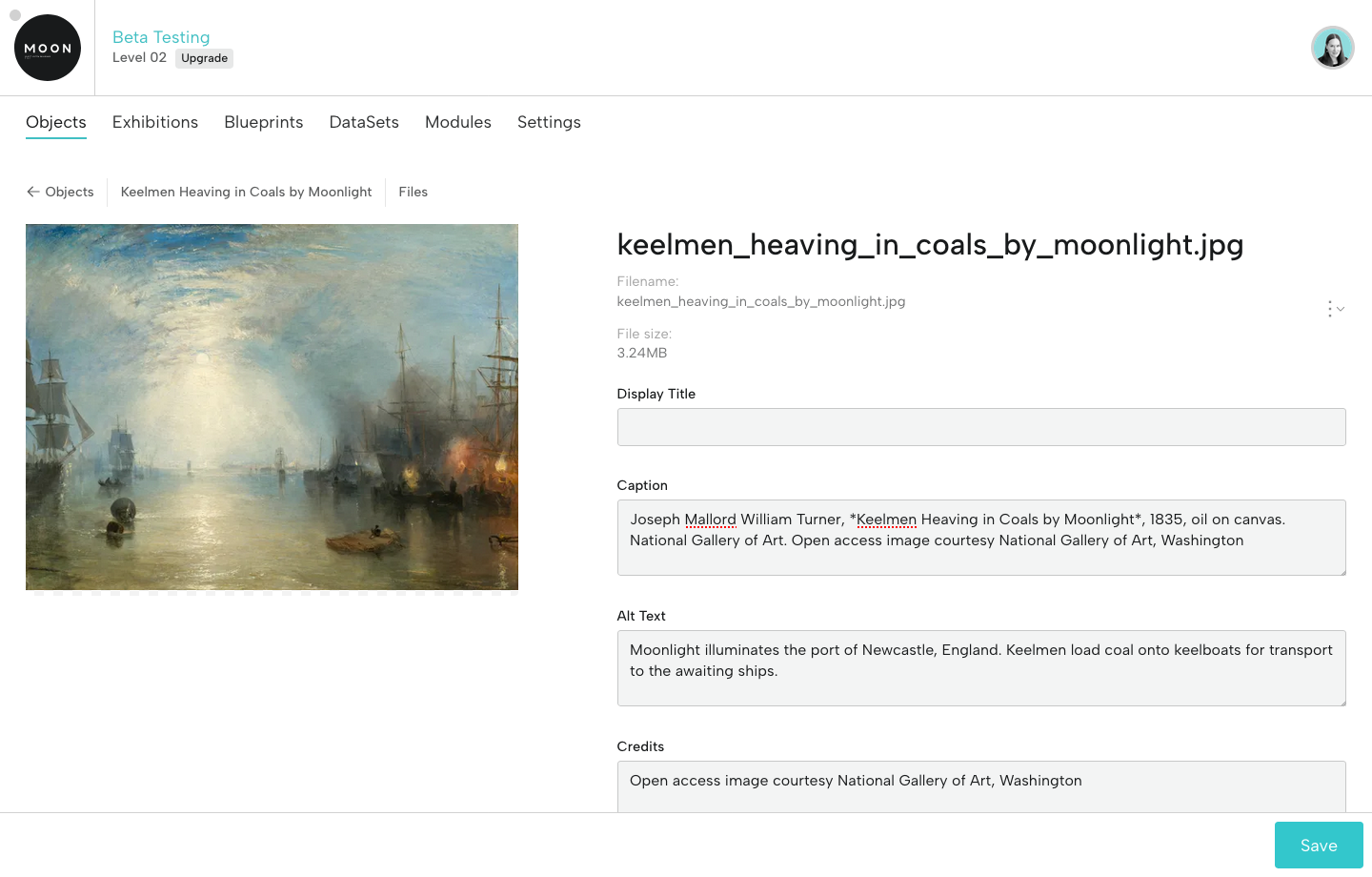Open the Modules tab
Viewport: 1372px width, 877px height.
(458, 122)
